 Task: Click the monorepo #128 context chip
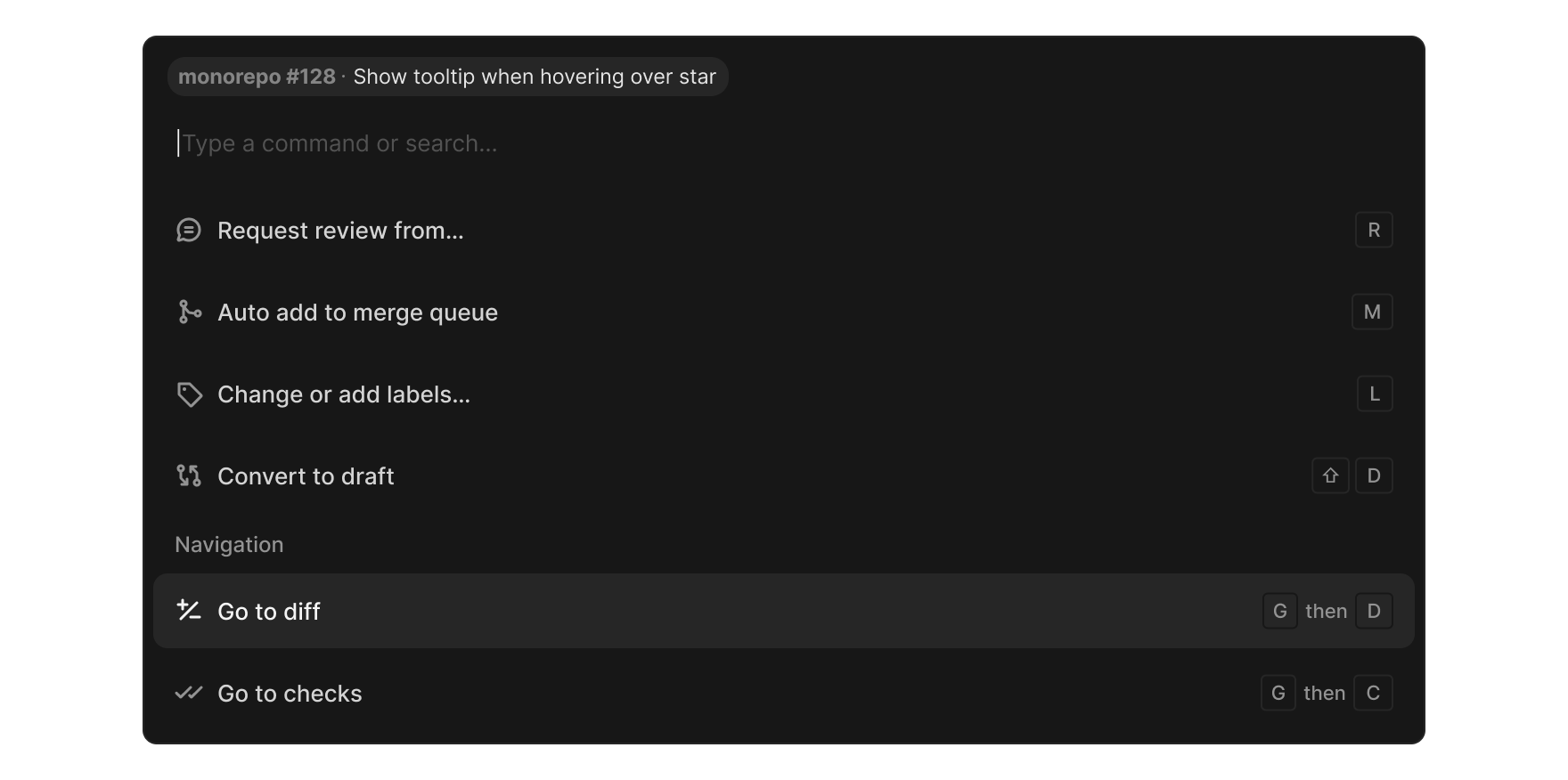point(448,77)
